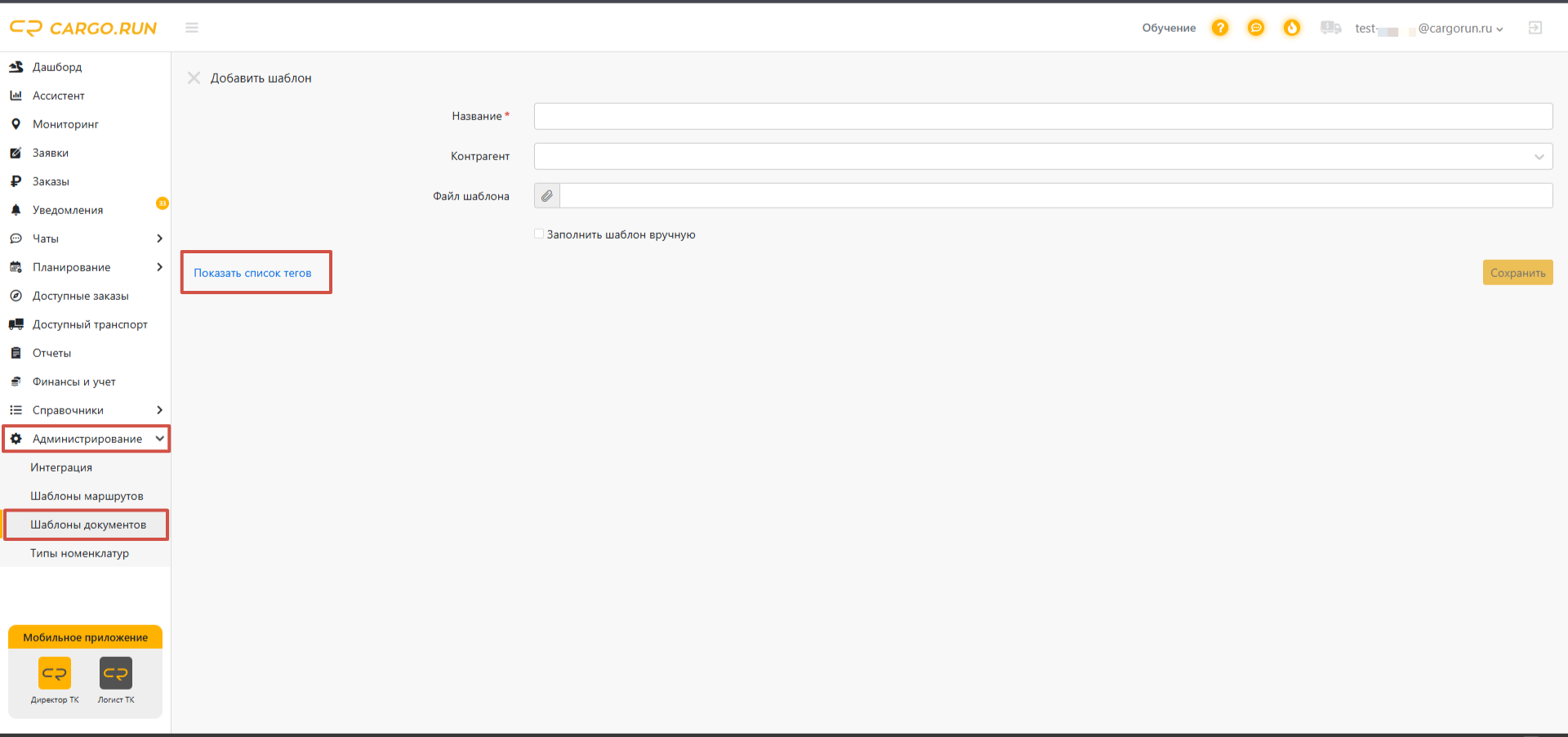Open Доступный транспорт menu label
The width and height of the screenshot is (1568, 737).
[x=90, y=324]
